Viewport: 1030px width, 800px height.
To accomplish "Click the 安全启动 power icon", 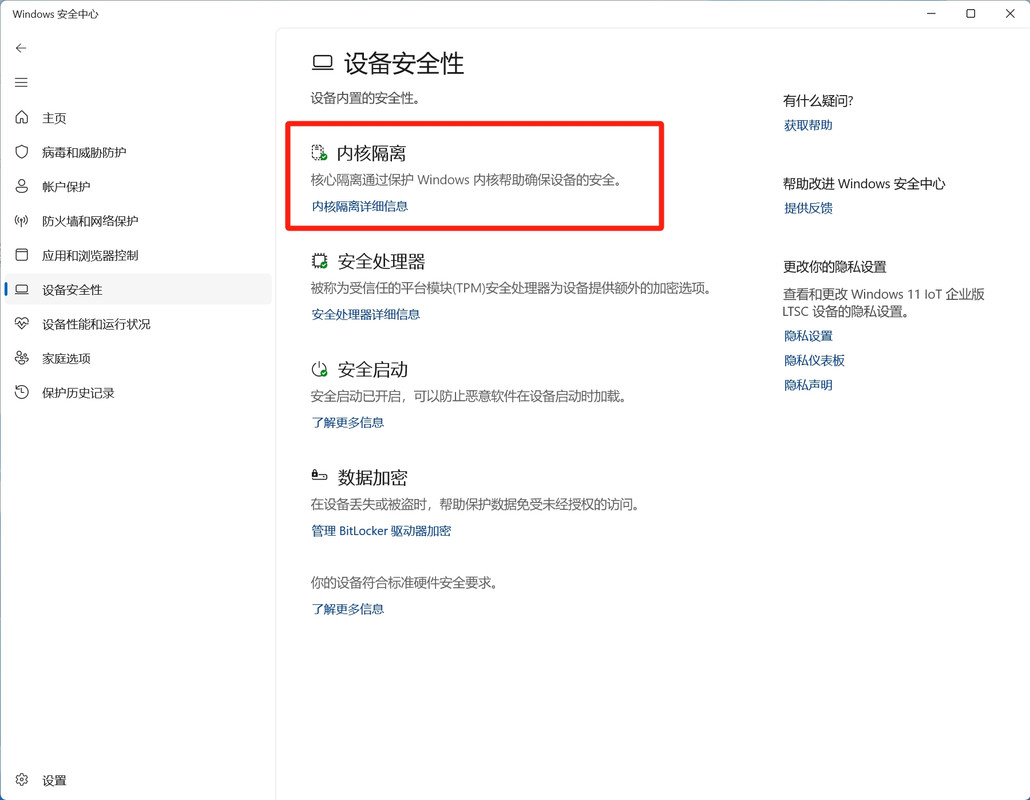I will (x=319, y=369).
